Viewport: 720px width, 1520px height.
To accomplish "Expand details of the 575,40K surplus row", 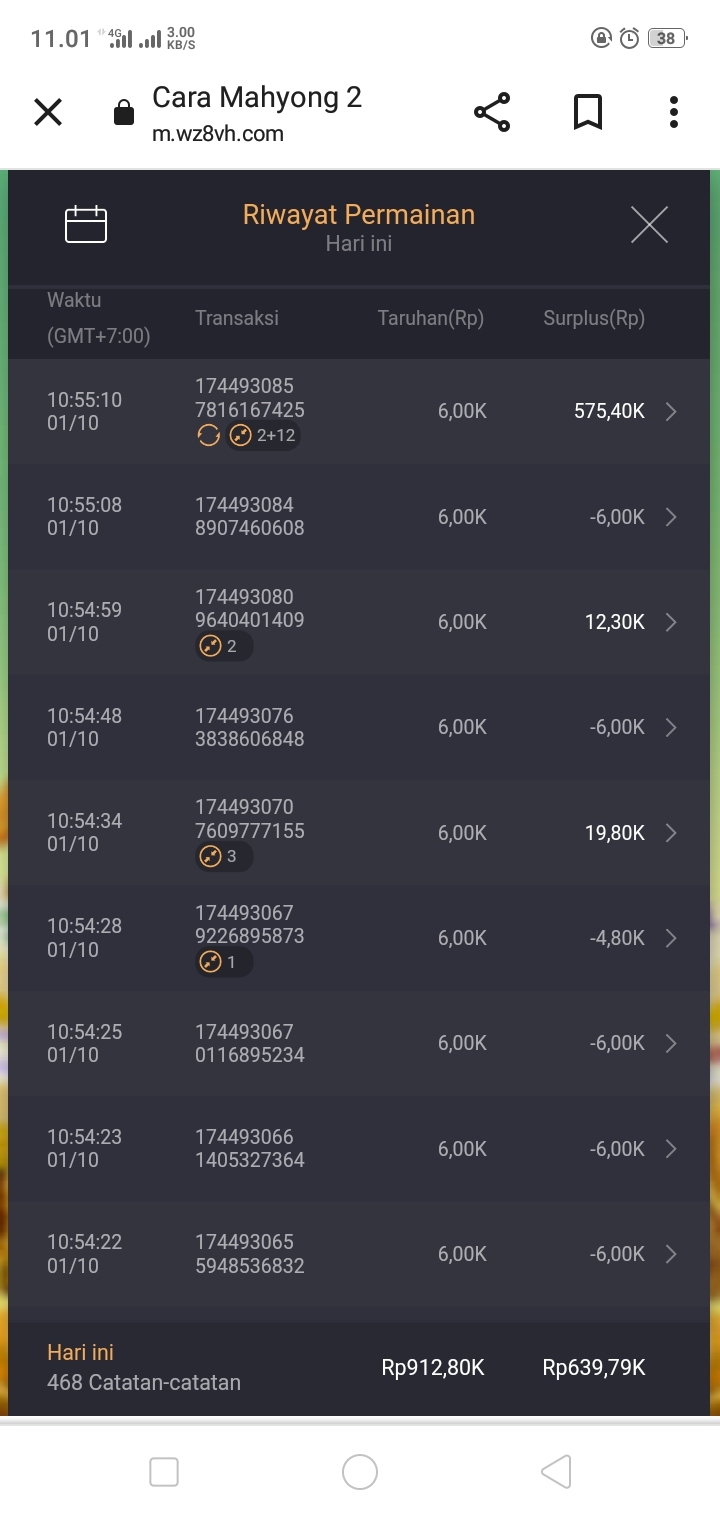I will click(671, 411).
